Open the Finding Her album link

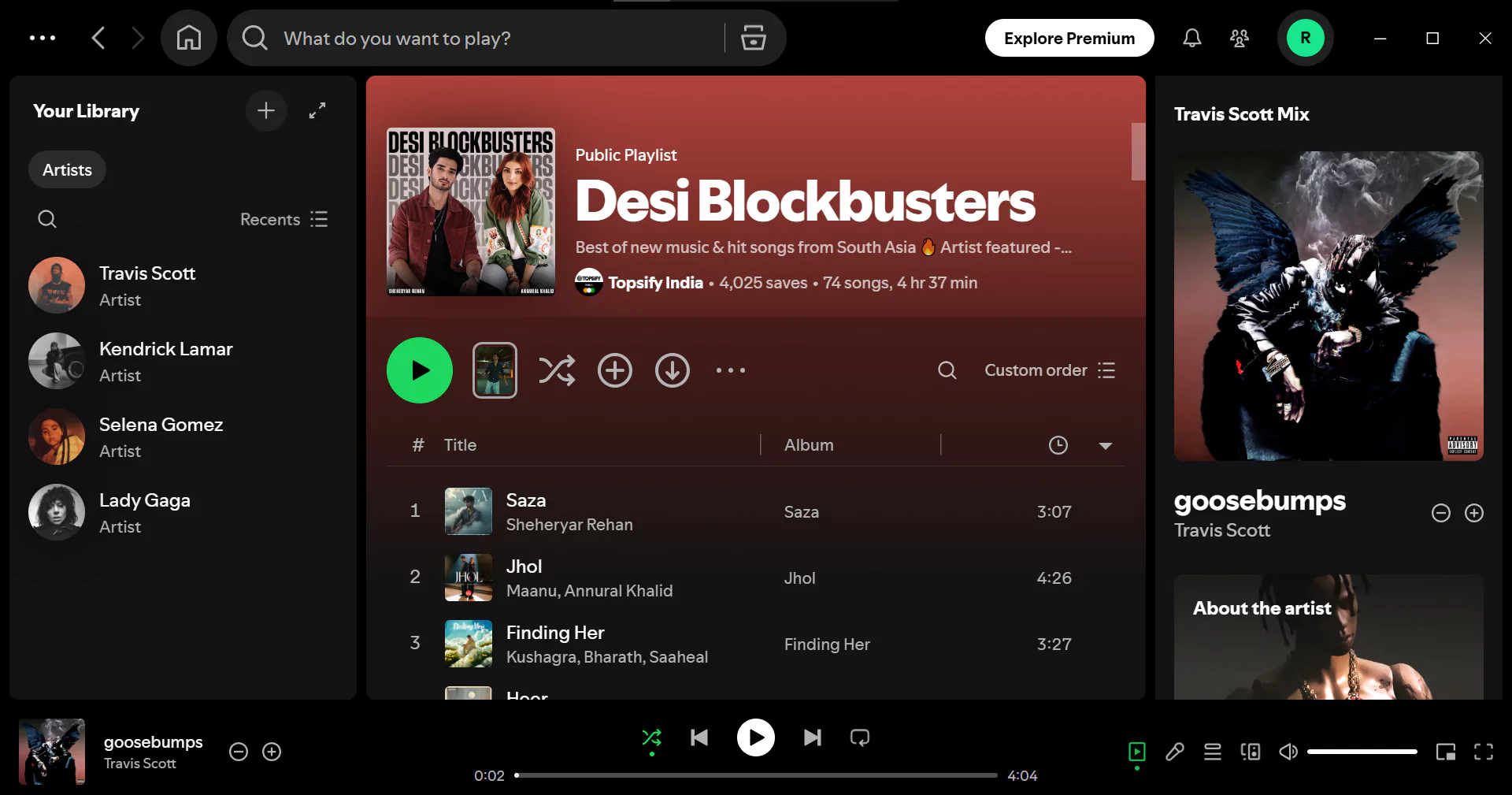(827, 645)
